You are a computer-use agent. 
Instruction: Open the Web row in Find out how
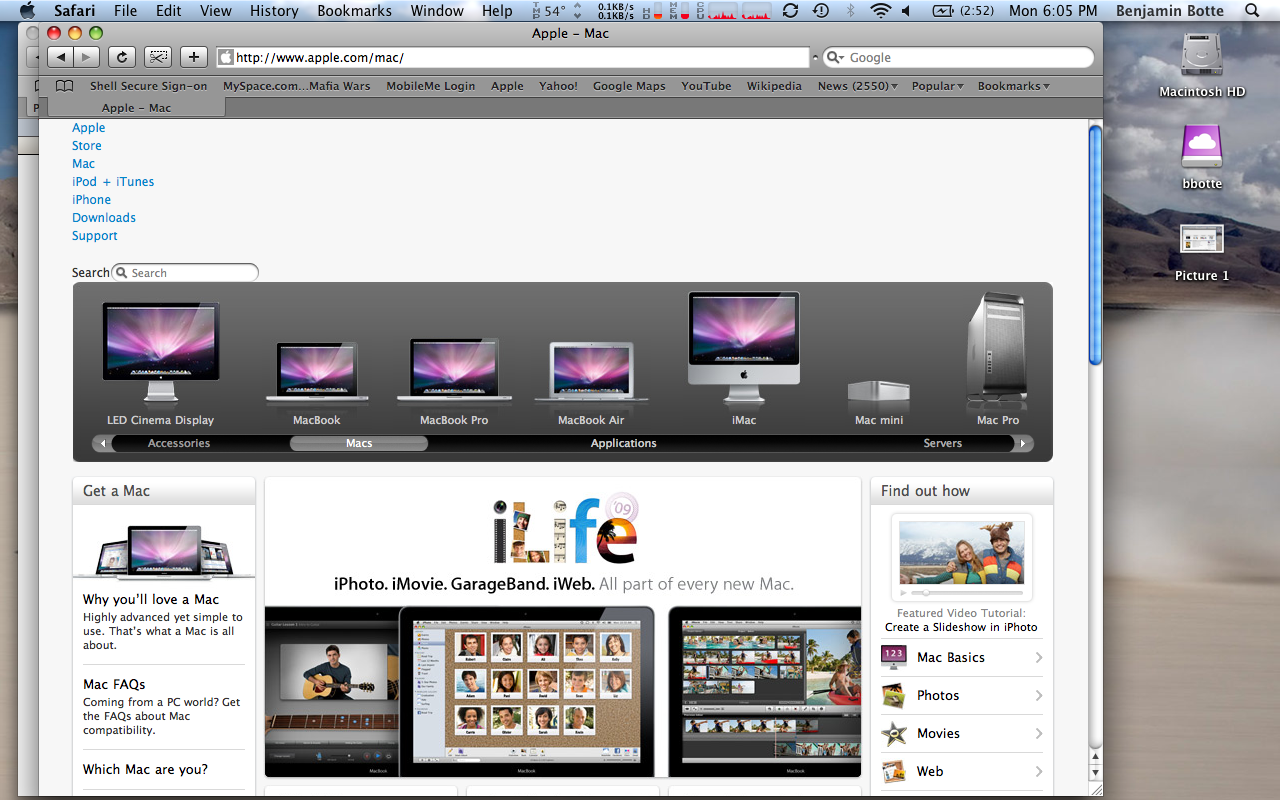click(961, 771)
